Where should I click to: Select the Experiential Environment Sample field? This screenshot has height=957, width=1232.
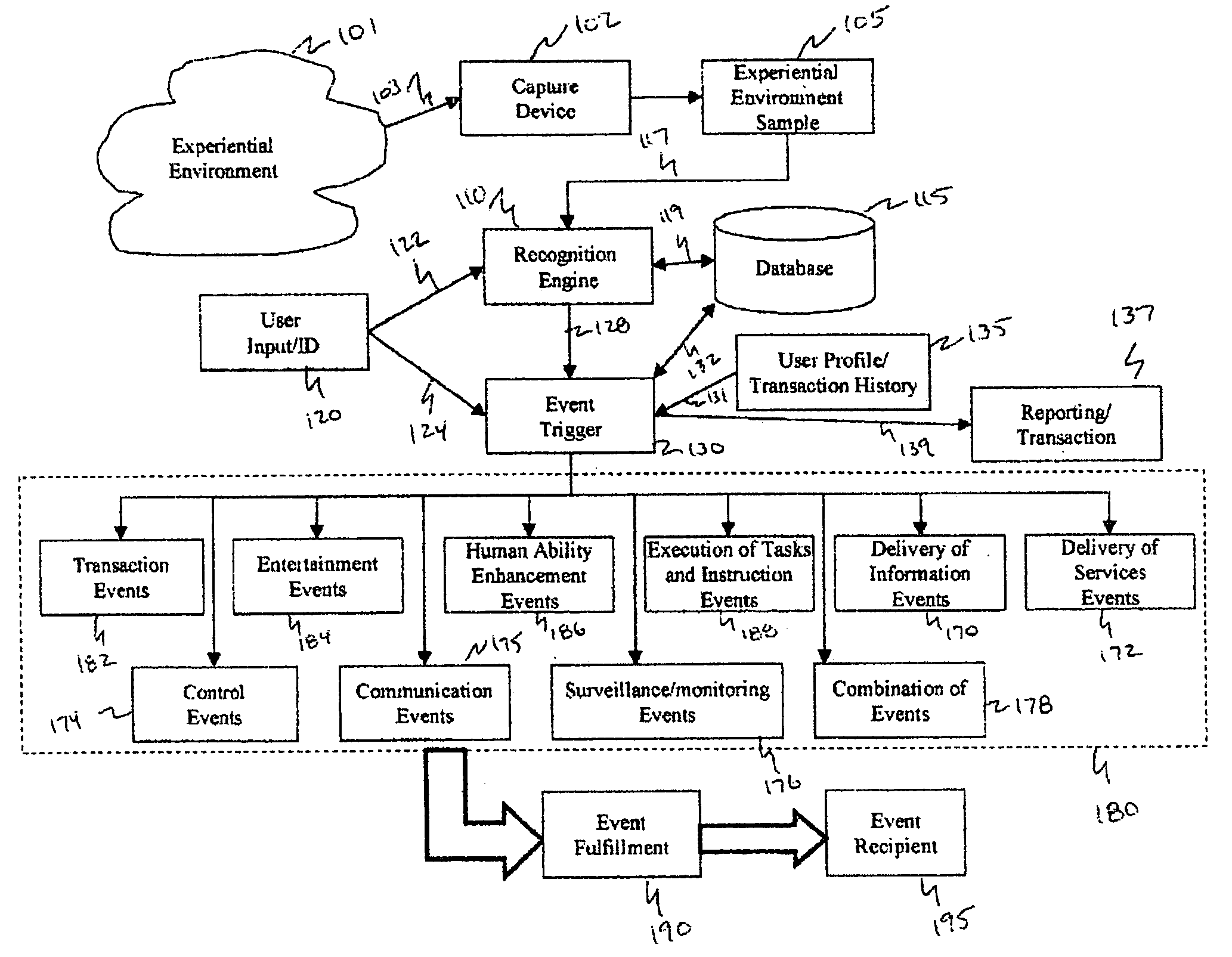pos(800,90)
